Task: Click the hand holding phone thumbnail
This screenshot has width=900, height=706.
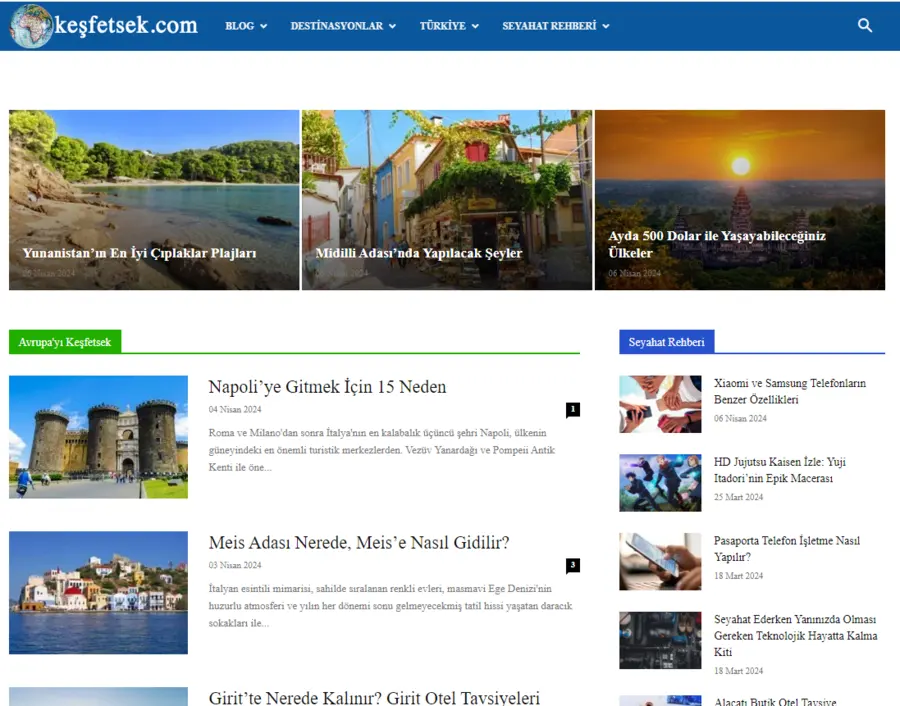Action: (x=660, y=561)
